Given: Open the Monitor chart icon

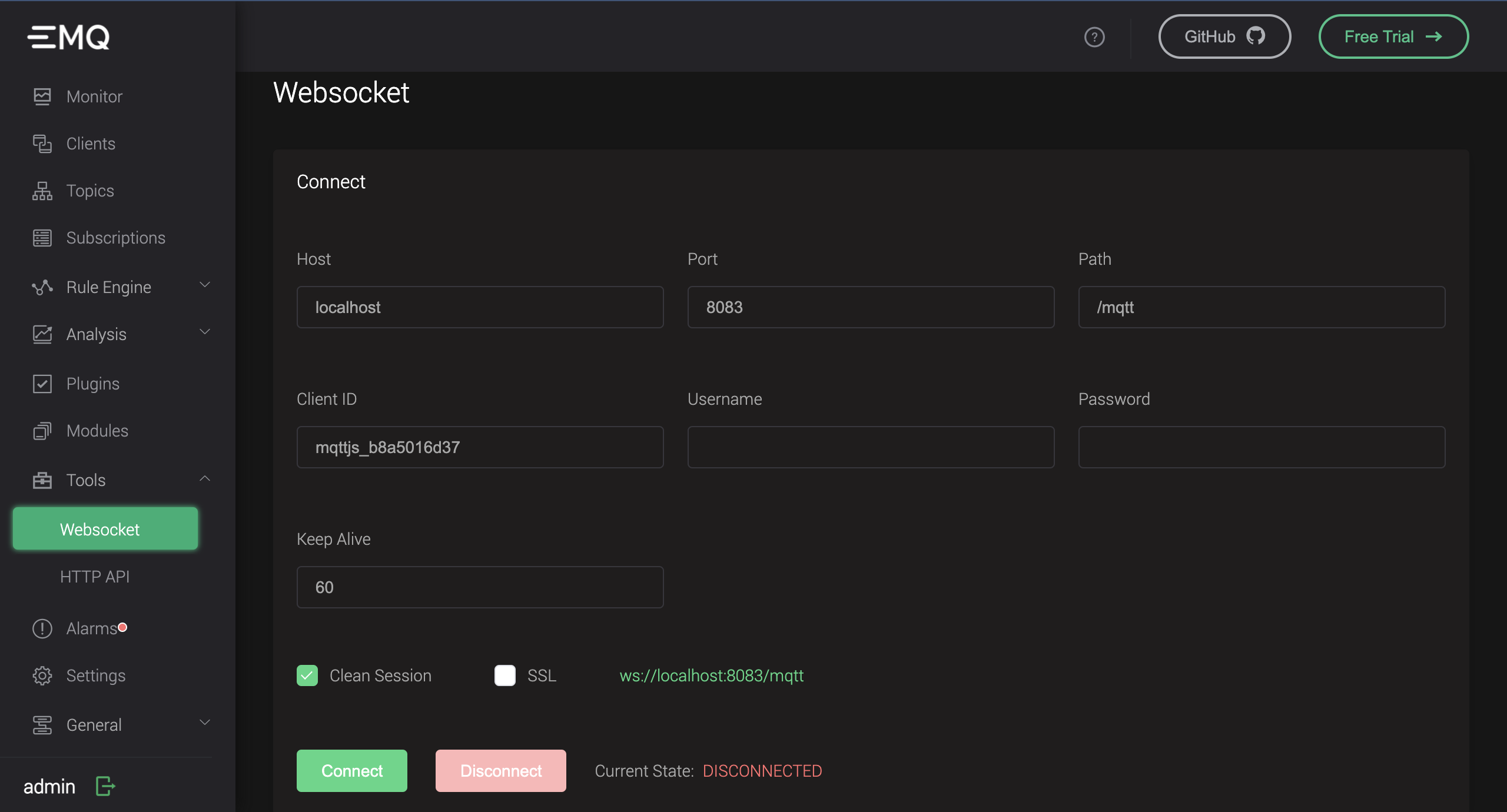Looking at the screenshot, I should click(x=42, y=96).
